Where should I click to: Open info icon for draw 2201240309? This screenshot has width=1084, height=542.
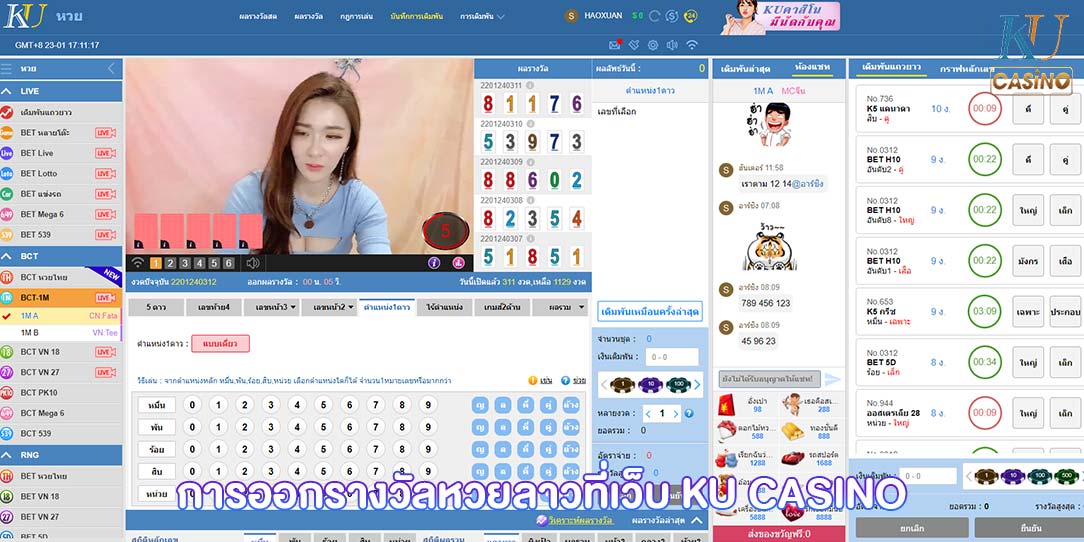coord(530,162)
